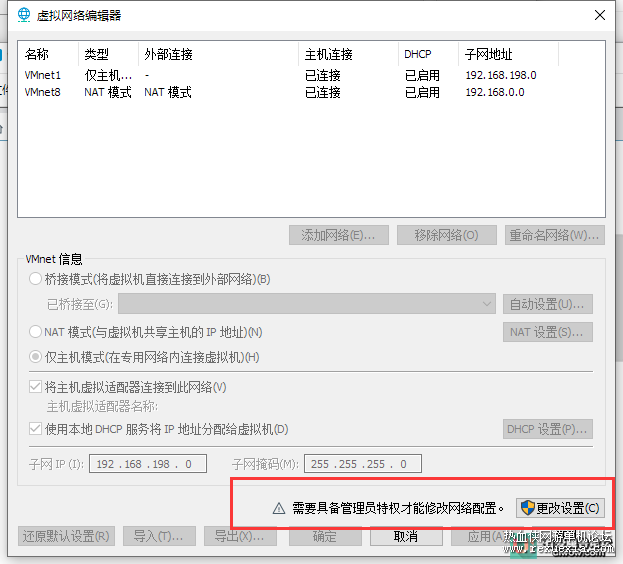Click the 自动设置(U) button
This screenshot has width=623, height=564.
(x=548, y=304)
